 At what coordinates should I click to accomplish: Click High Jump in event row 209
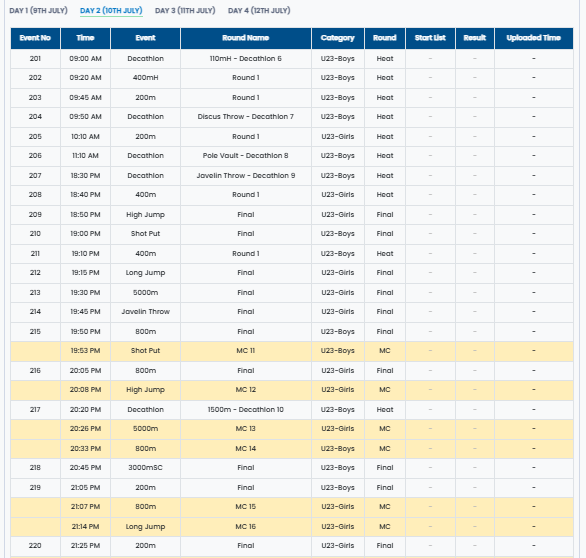(145, 215)
